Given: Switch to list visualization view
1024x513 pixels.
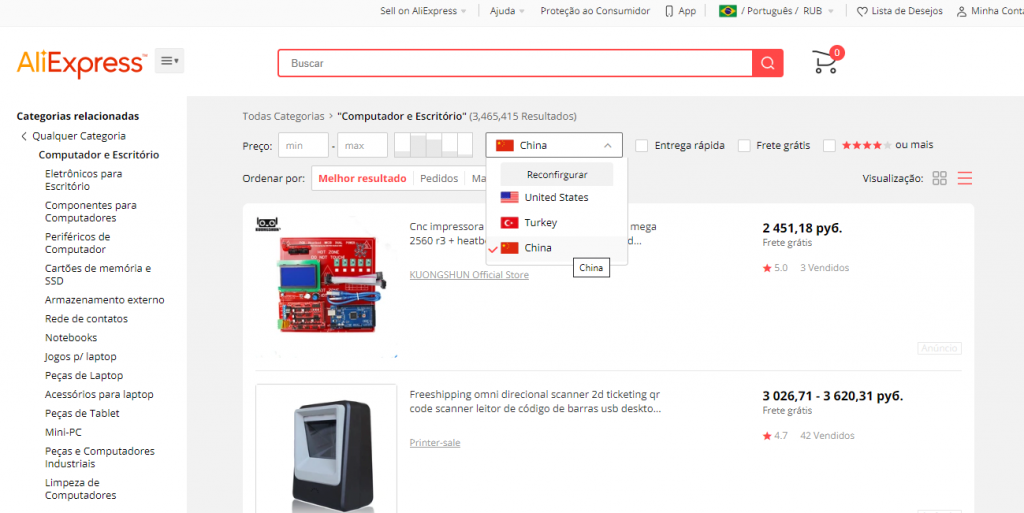Looking at the screenshot, I should [965, 178].
